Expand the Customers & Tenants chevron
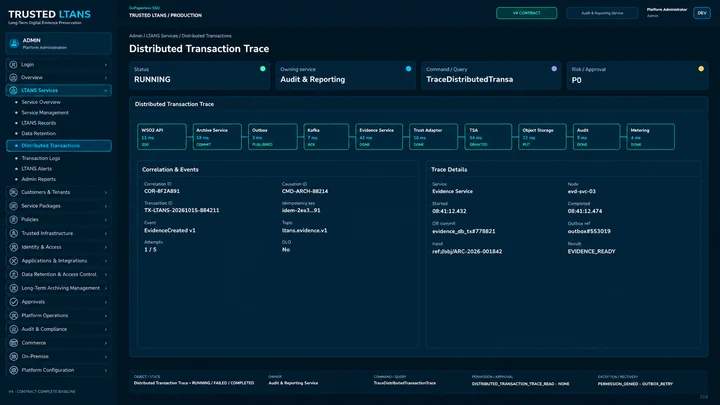The height and width of the screenshot is (405, 720). (106, 192)
